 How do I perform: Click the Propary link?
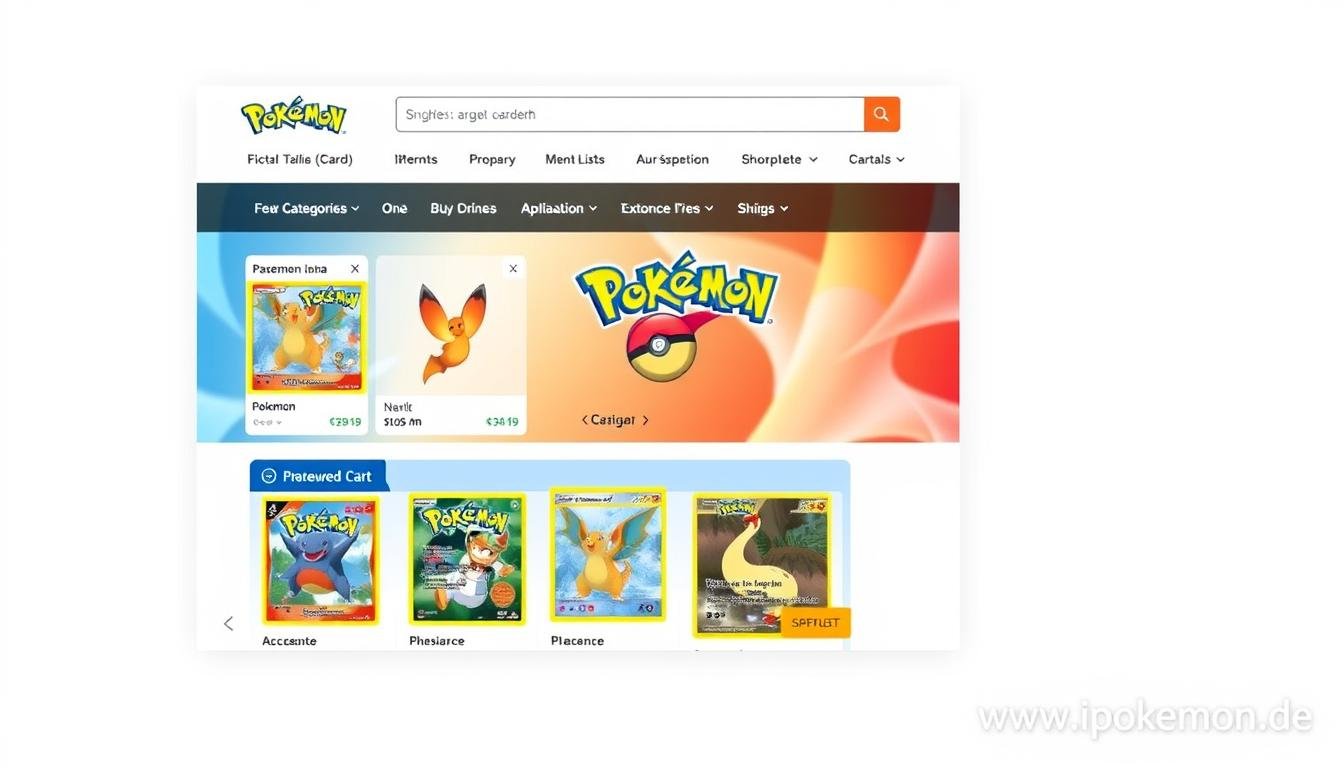pos(492,159)
